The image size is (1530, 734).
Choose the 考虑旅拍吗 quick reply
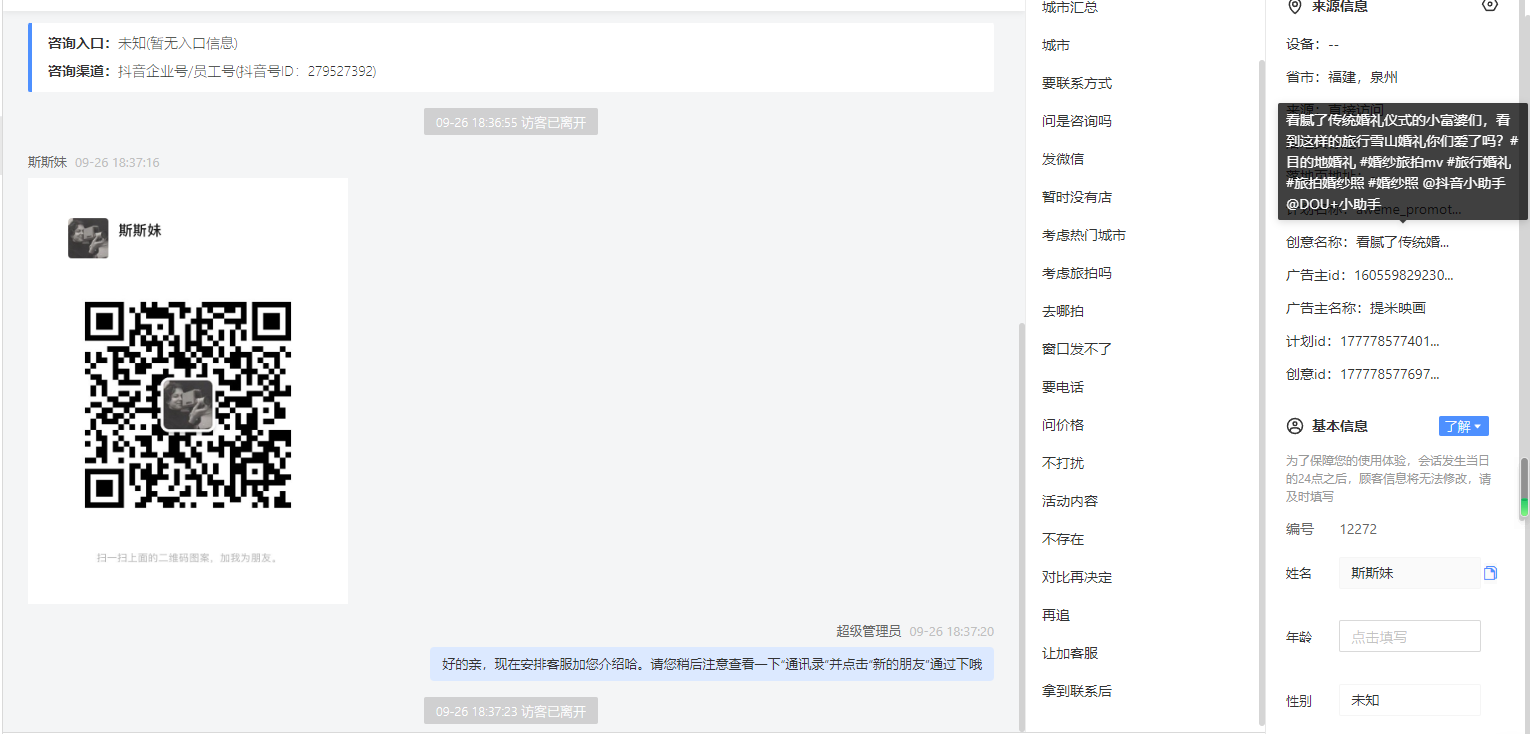[x=1077, y=273]
